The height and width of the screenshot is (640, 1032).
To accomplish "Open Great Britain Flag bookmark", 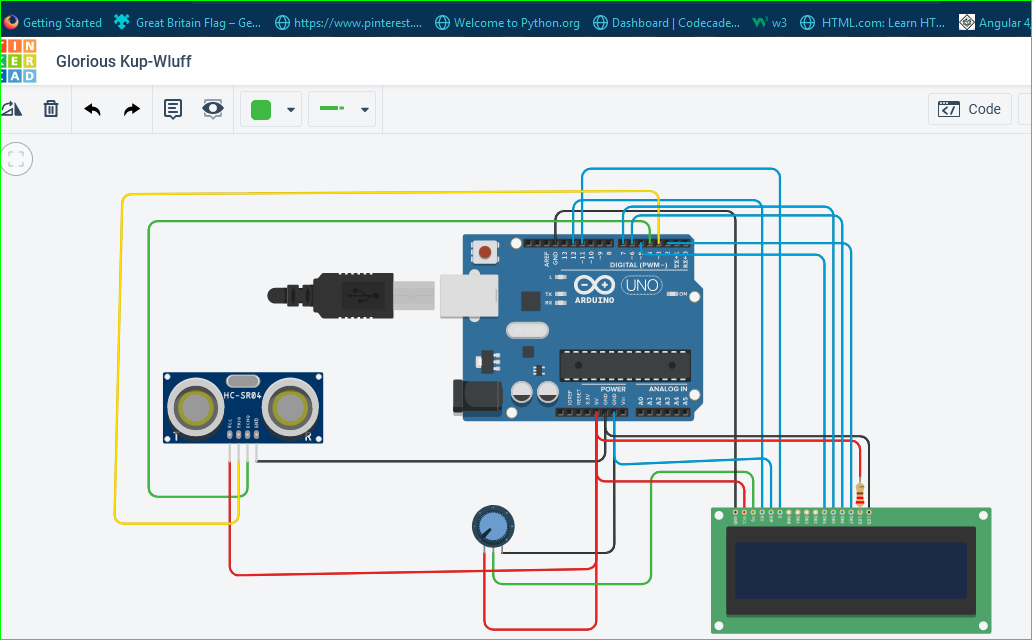I will (x=188, y=22).
